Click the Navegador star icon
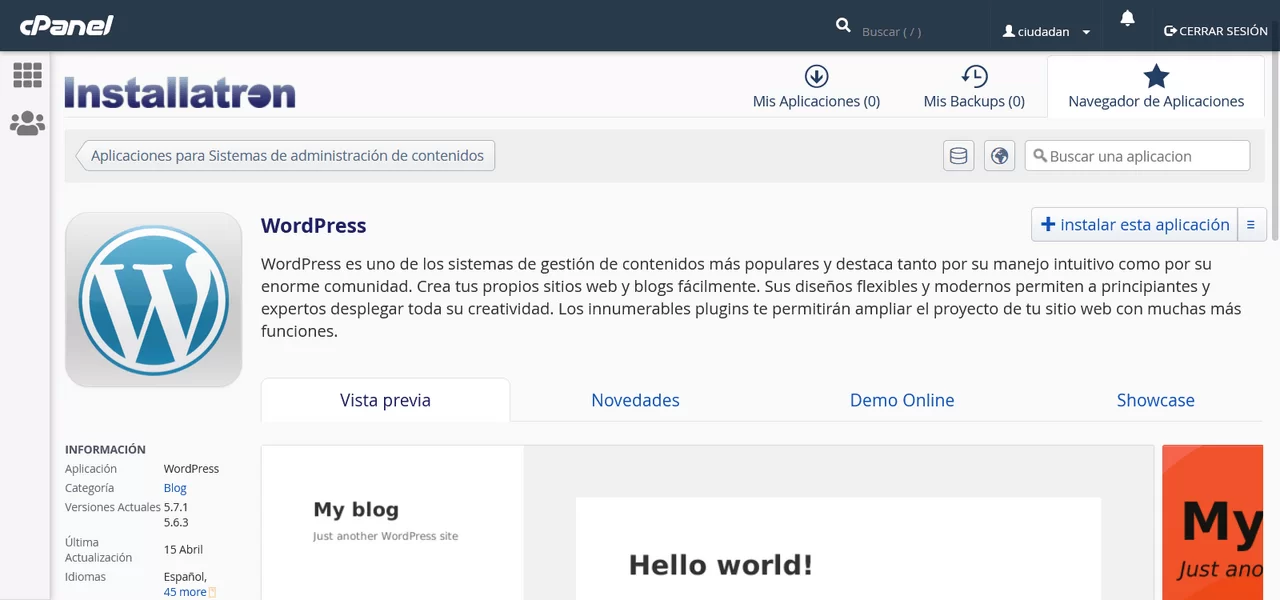 tap(1156, 76)
